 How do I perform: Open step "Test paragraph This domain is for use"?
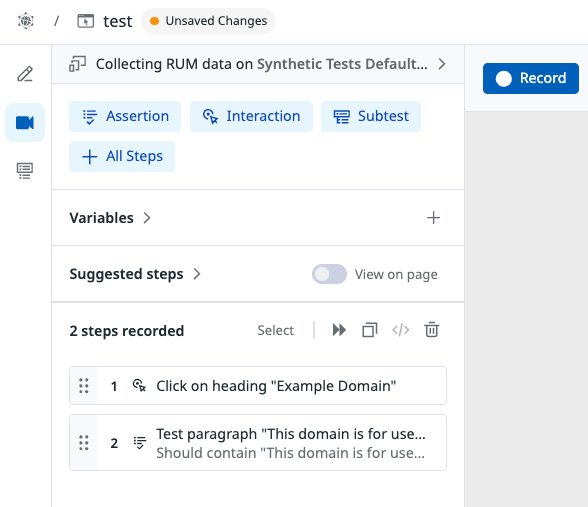point(258,443)
